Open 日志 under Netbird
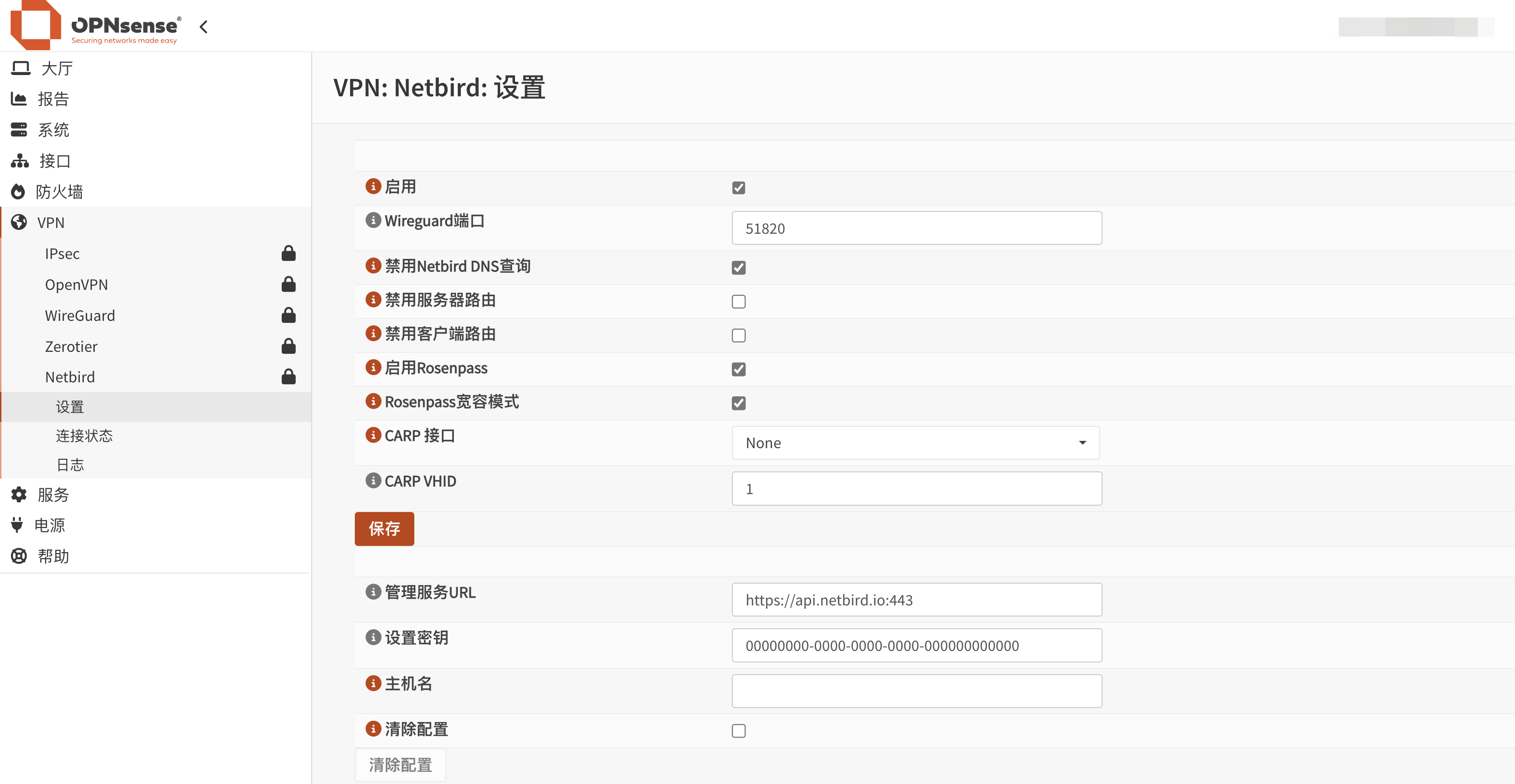The image size is (1515, 784). pos(70,465)
